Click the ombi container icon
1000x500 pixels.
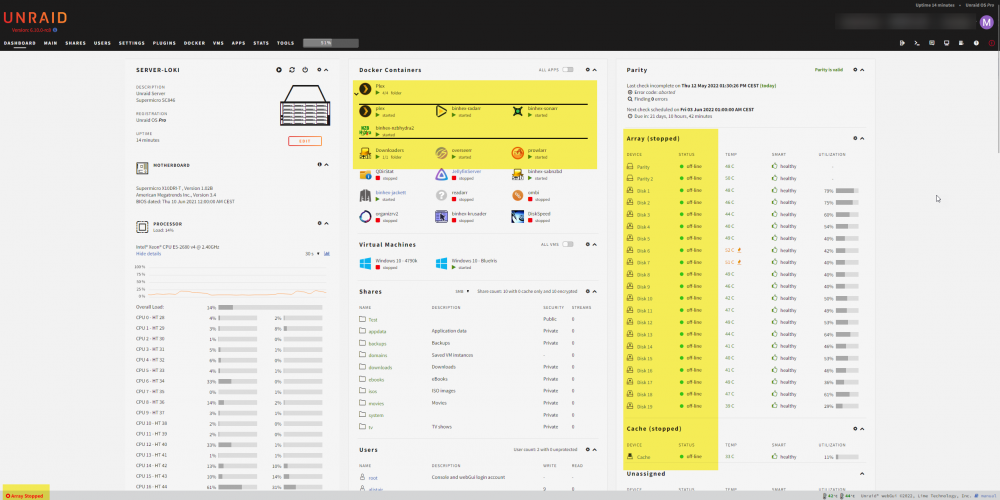[x=518, y=195]
